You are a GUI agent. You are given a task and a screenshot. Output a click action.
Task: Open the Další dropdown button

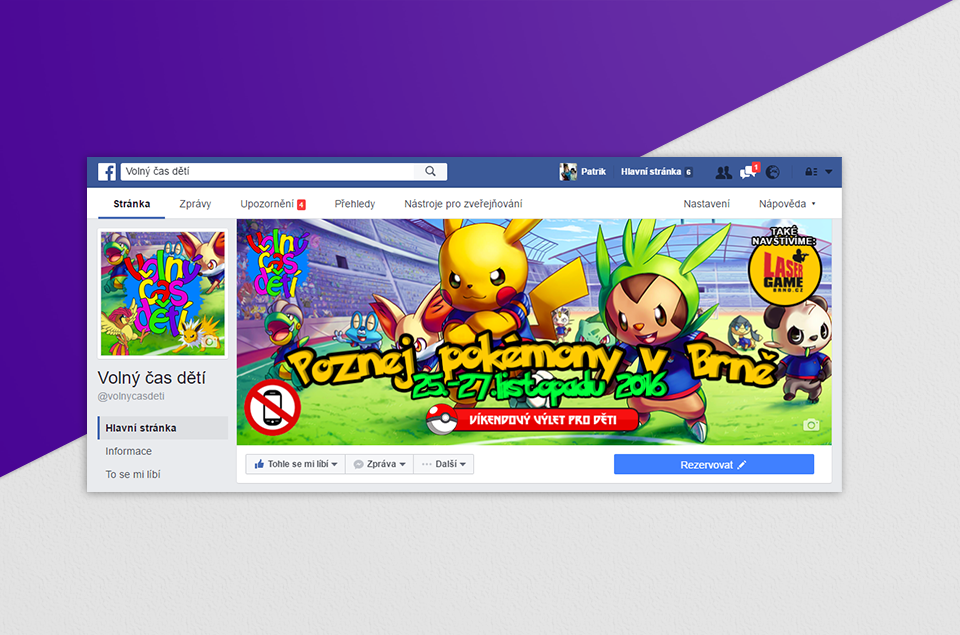pos(444,464)
